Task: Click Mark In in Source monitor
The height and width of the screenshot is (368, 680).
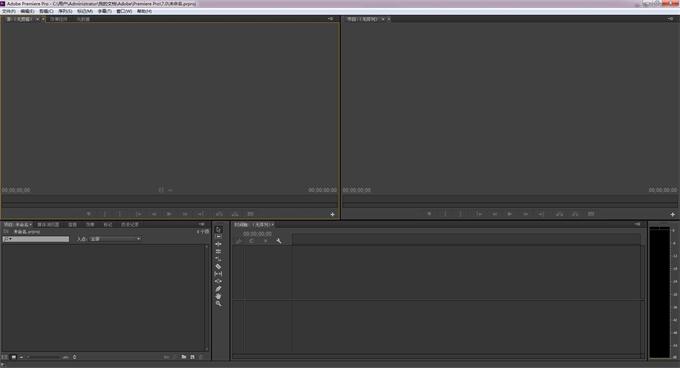Action: (x=105, y=214)
